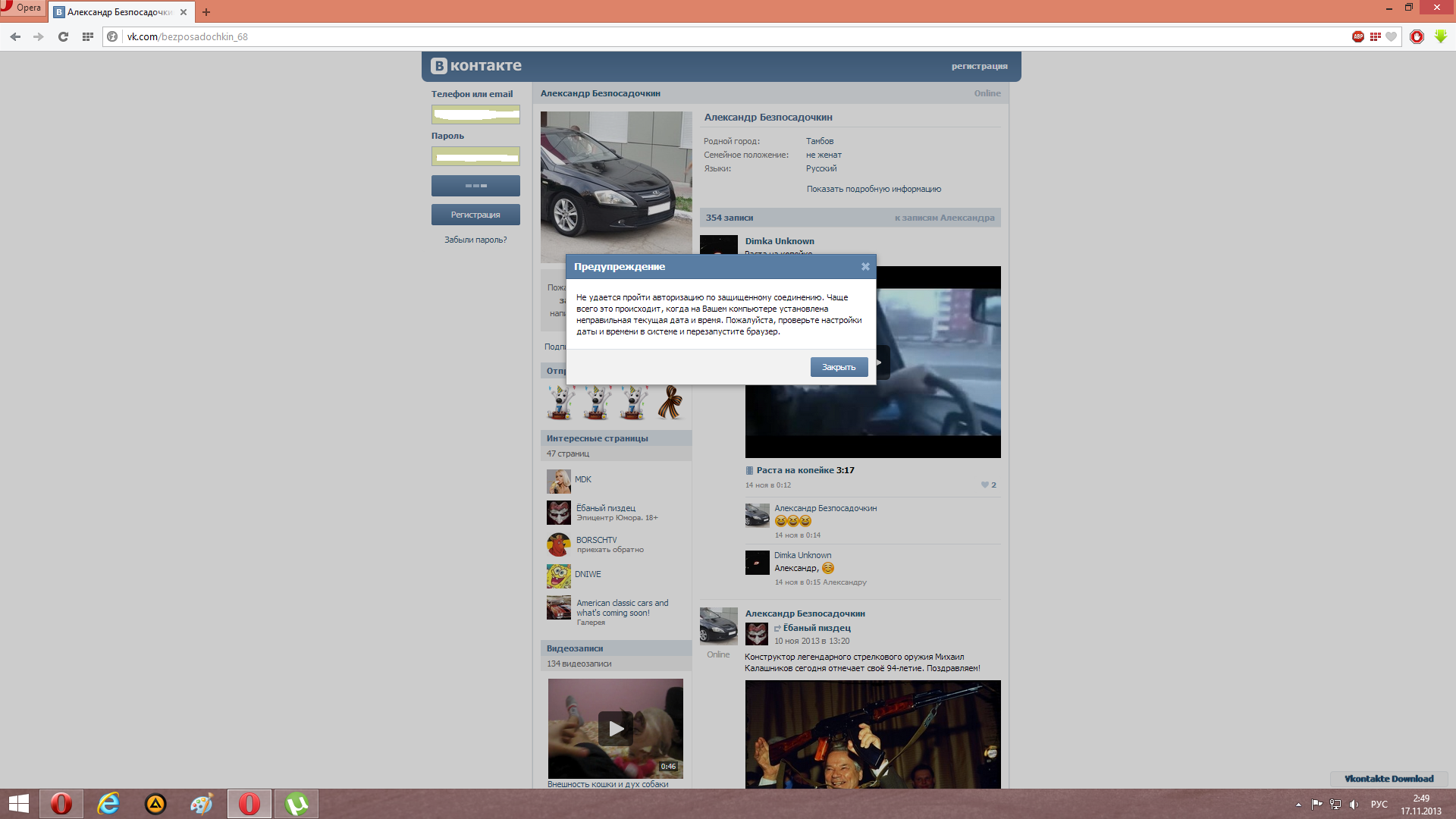1456x819 pixels.
Task: Click the like heart with 2 likes
Action: [x=989, y=485]
